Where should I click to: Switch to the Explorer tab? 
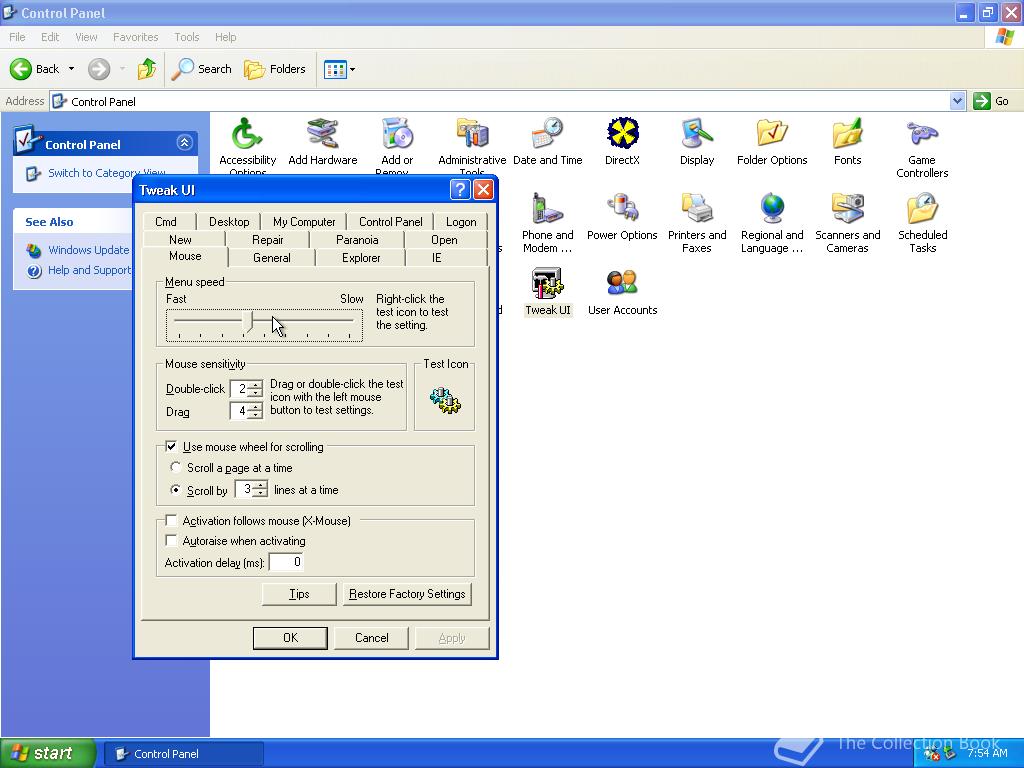click(x=361, y=258)
